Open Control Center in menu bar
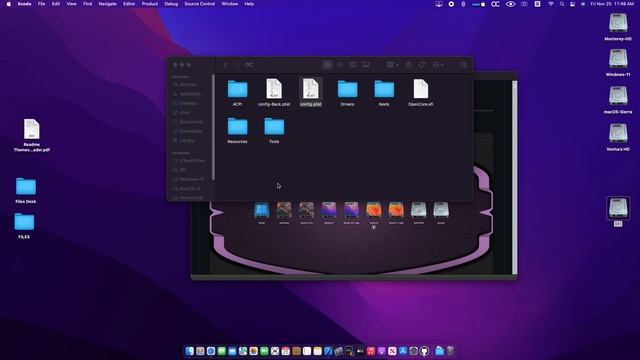The height and width of the screenshot is (360, 640). pyautogui.click(x=572, y=4)
